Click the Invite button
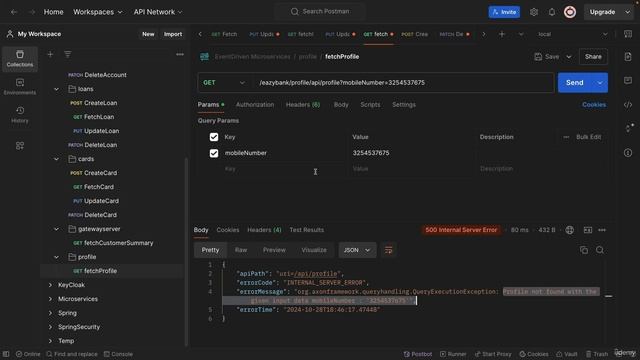Screen dimensions: 640x360 (x=504, y=12)
